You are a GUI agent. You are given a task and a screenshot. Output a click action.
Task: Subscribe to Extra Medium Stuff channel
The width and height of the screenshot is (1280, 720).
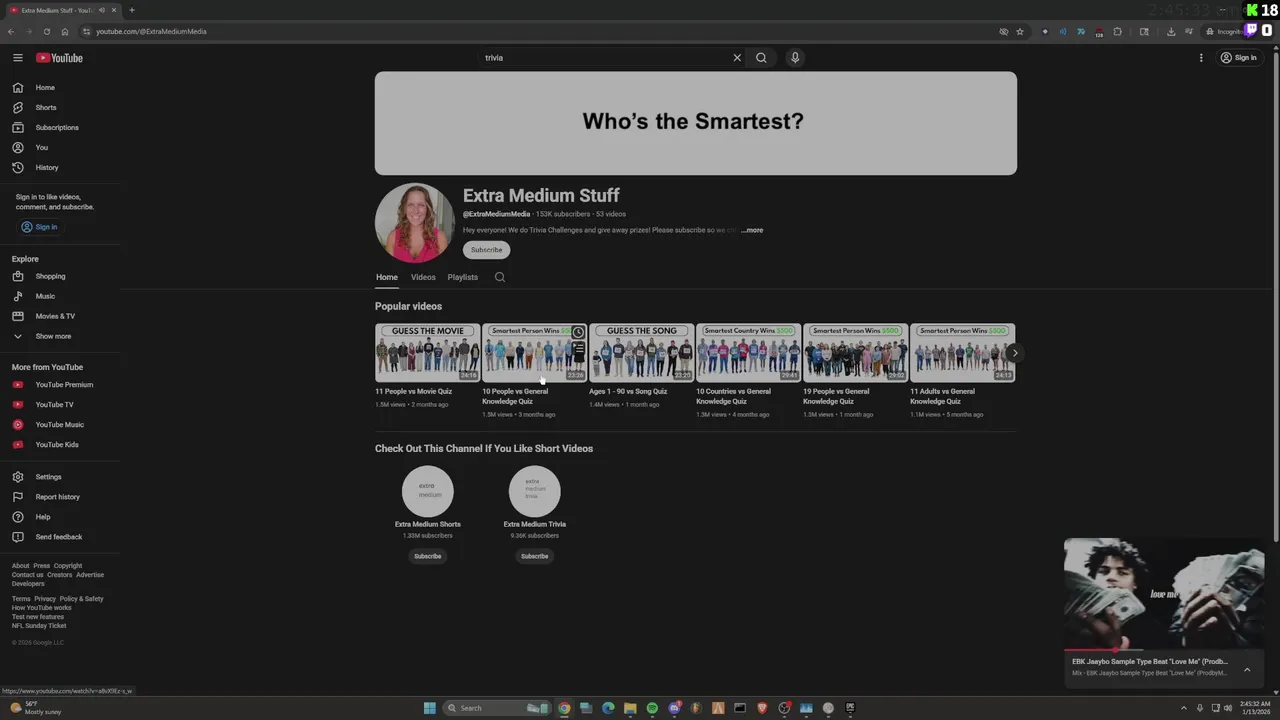(x=486, y=250)
